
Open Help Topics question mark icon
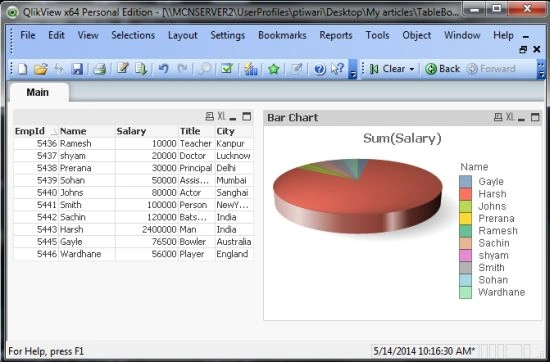(x=320, y=69)
